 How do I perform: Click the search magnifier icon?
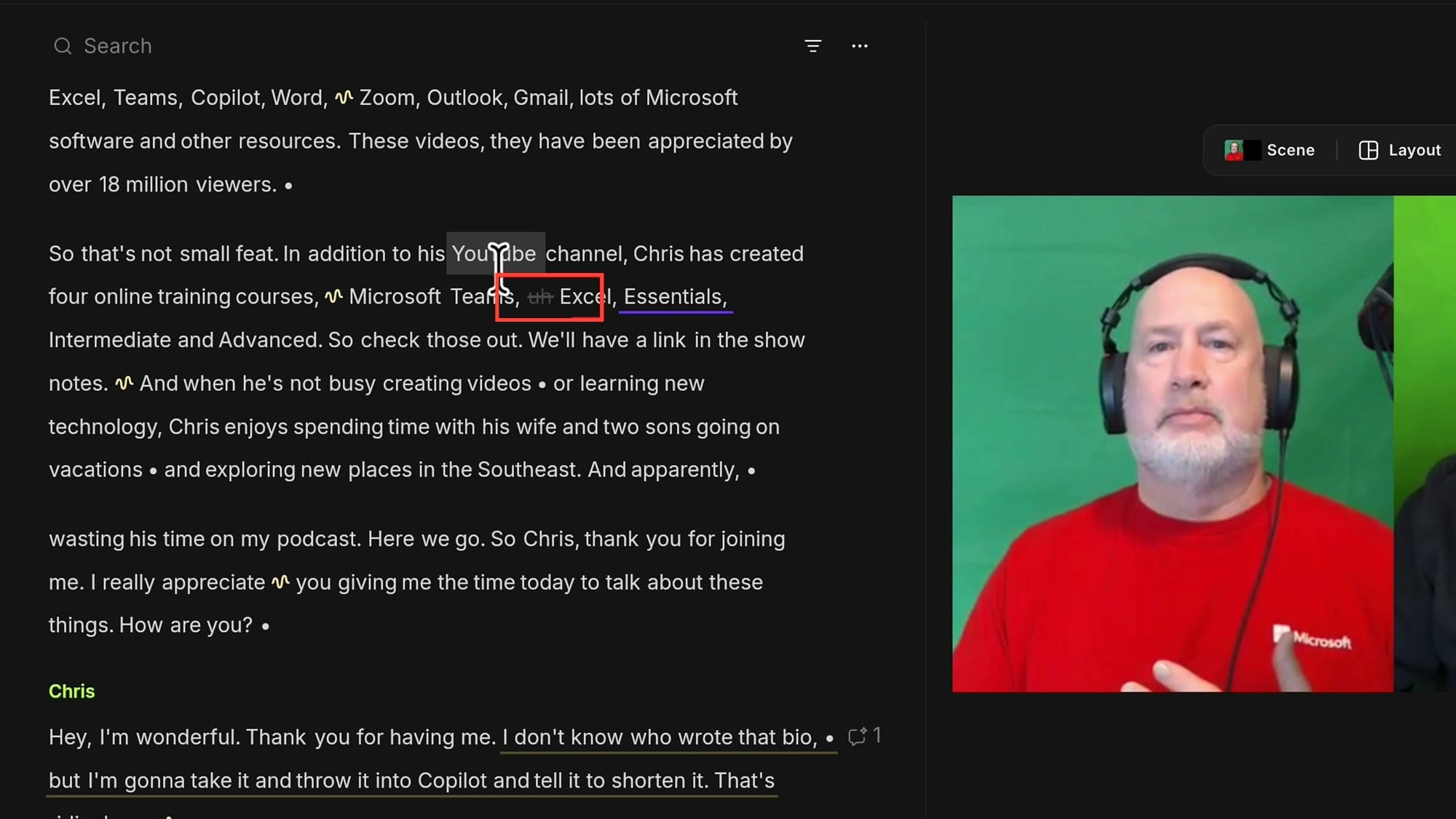click(x=63, y=46)
